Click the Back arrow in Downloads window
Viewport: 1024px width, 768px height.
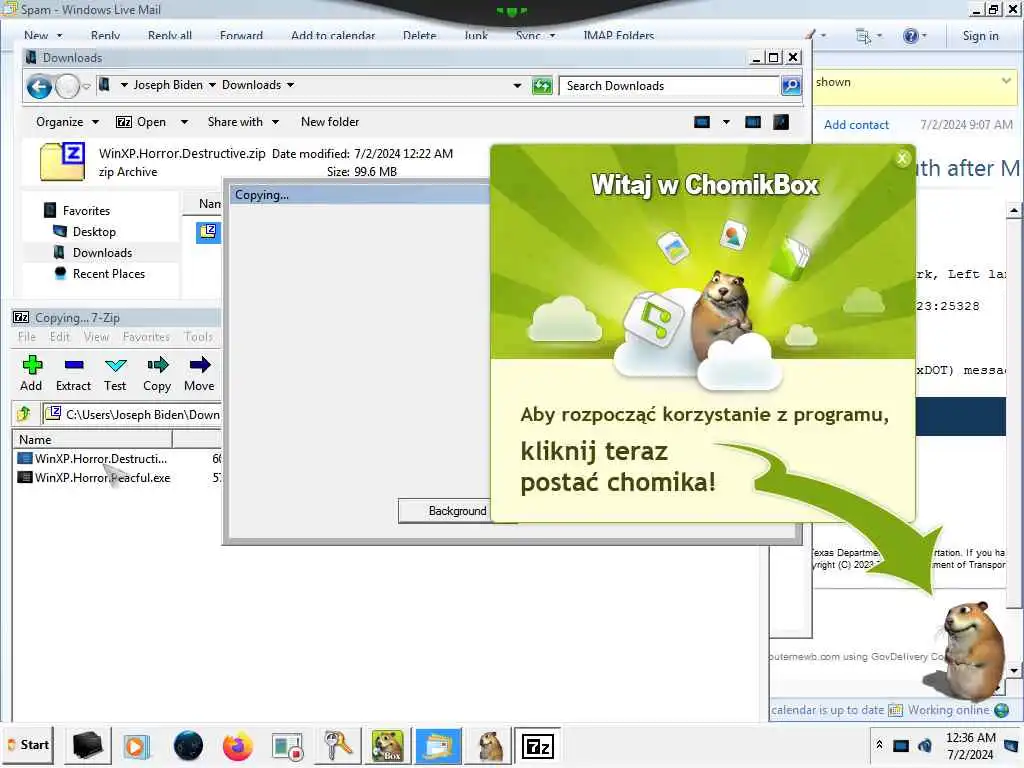[39, 86]
